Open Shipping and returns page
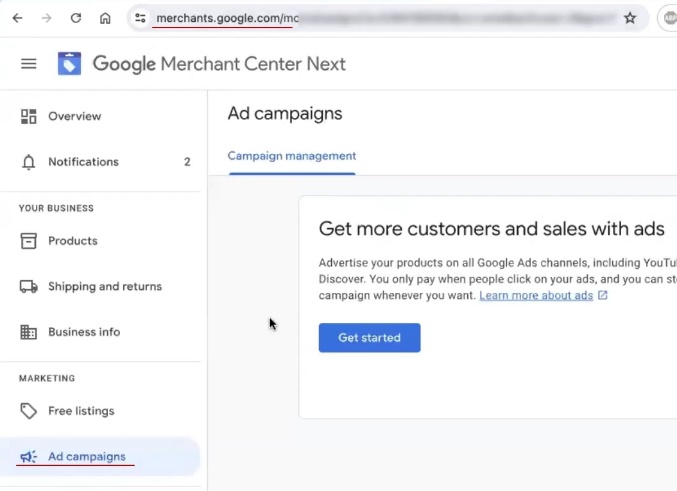677x491 pixels. [x=104, y=287]
